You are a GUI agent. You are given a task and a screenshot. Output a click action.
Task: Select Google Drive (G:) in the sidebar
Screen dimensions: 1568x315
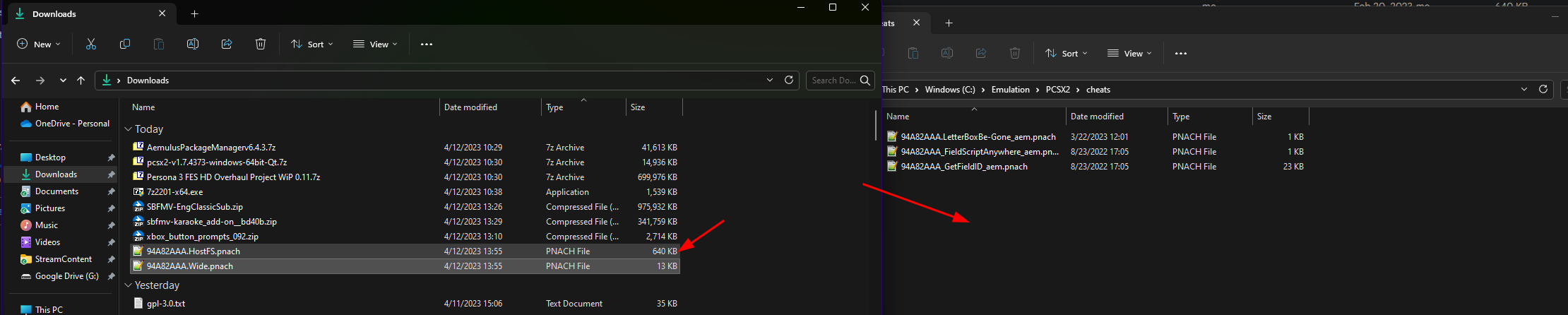(x=67, y=276)
